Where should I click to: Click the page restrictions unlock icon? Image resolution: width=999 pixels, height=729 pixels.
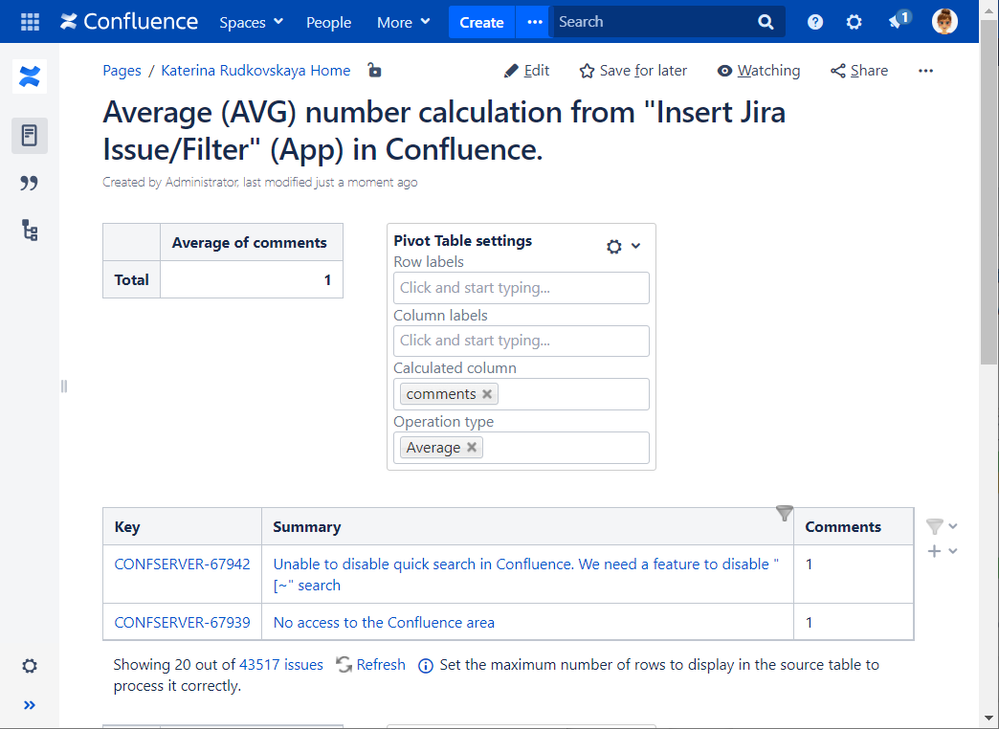point(374,70)
